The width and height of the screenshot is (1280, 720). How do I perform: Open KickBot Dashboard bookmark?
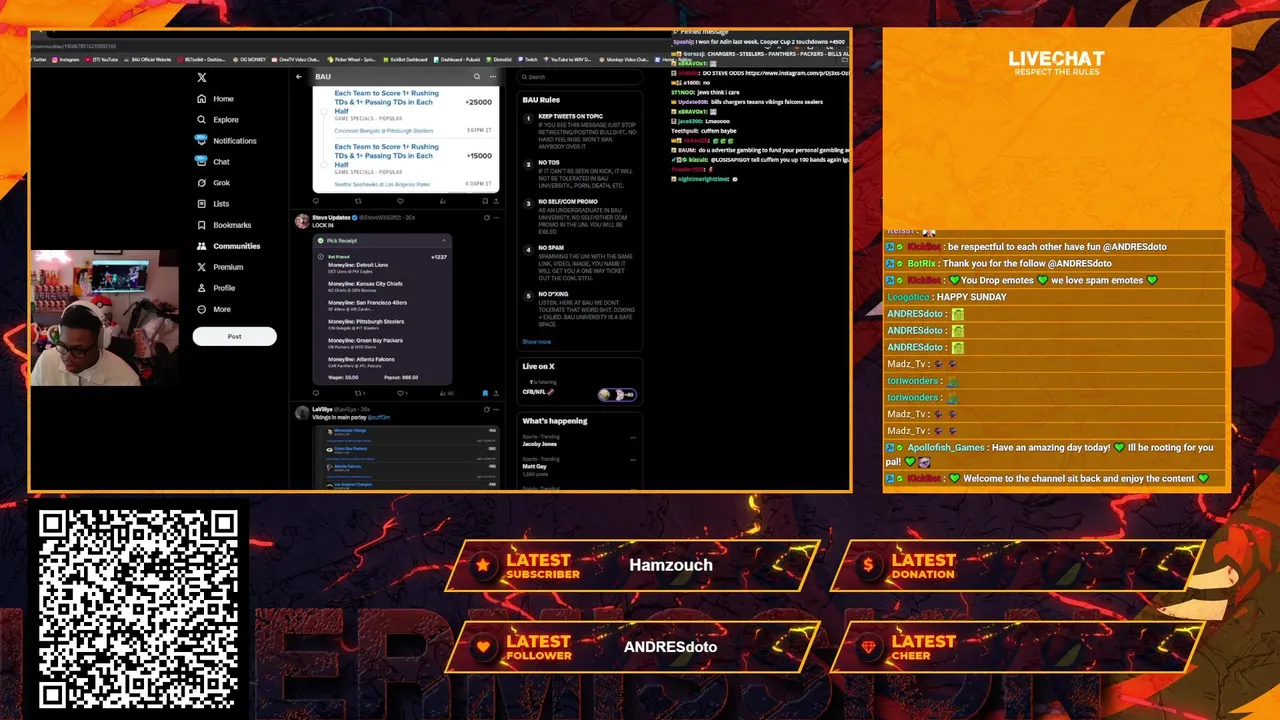[x=405, y=59]
